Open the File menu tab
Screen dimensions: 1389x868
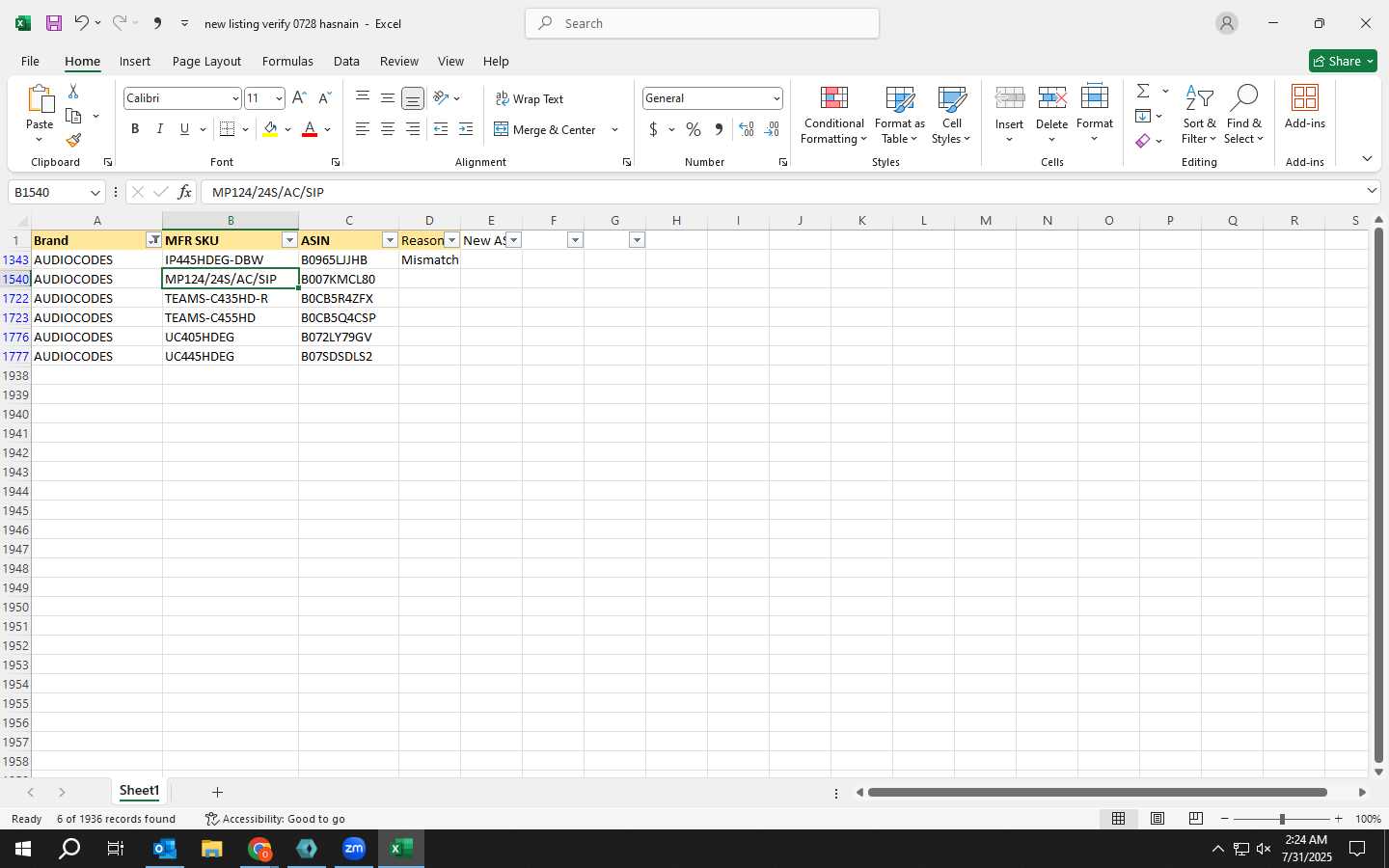click(x=30, y=61)
